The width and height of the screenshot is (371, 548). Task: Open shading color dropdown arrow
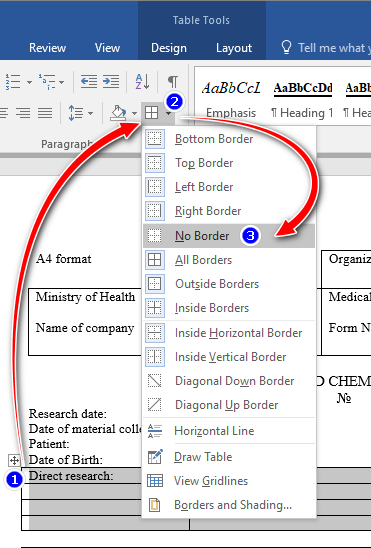134,113
